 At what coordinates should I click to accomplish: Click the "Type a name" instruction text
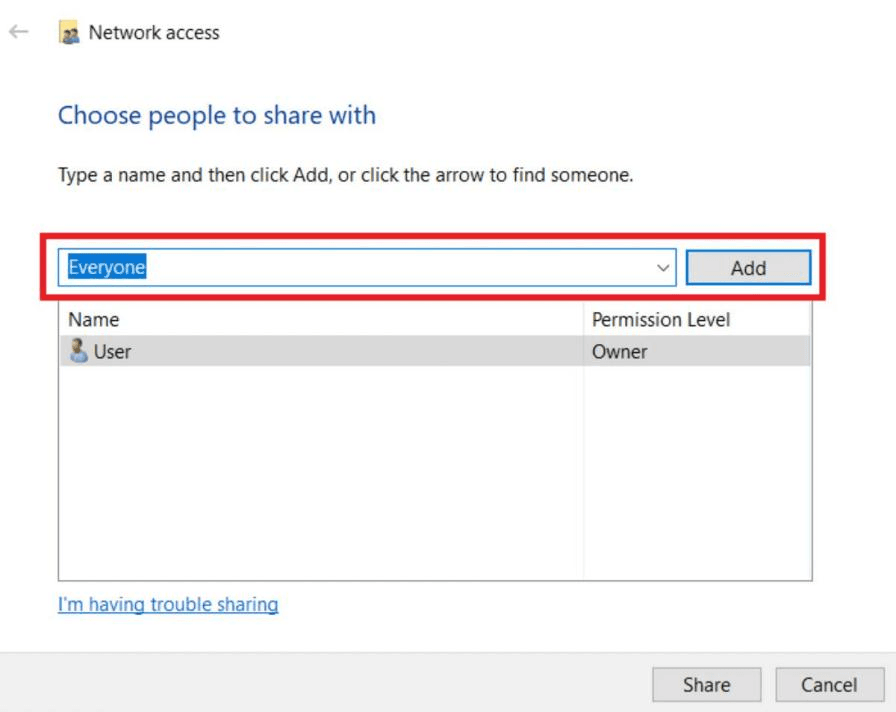345,175
